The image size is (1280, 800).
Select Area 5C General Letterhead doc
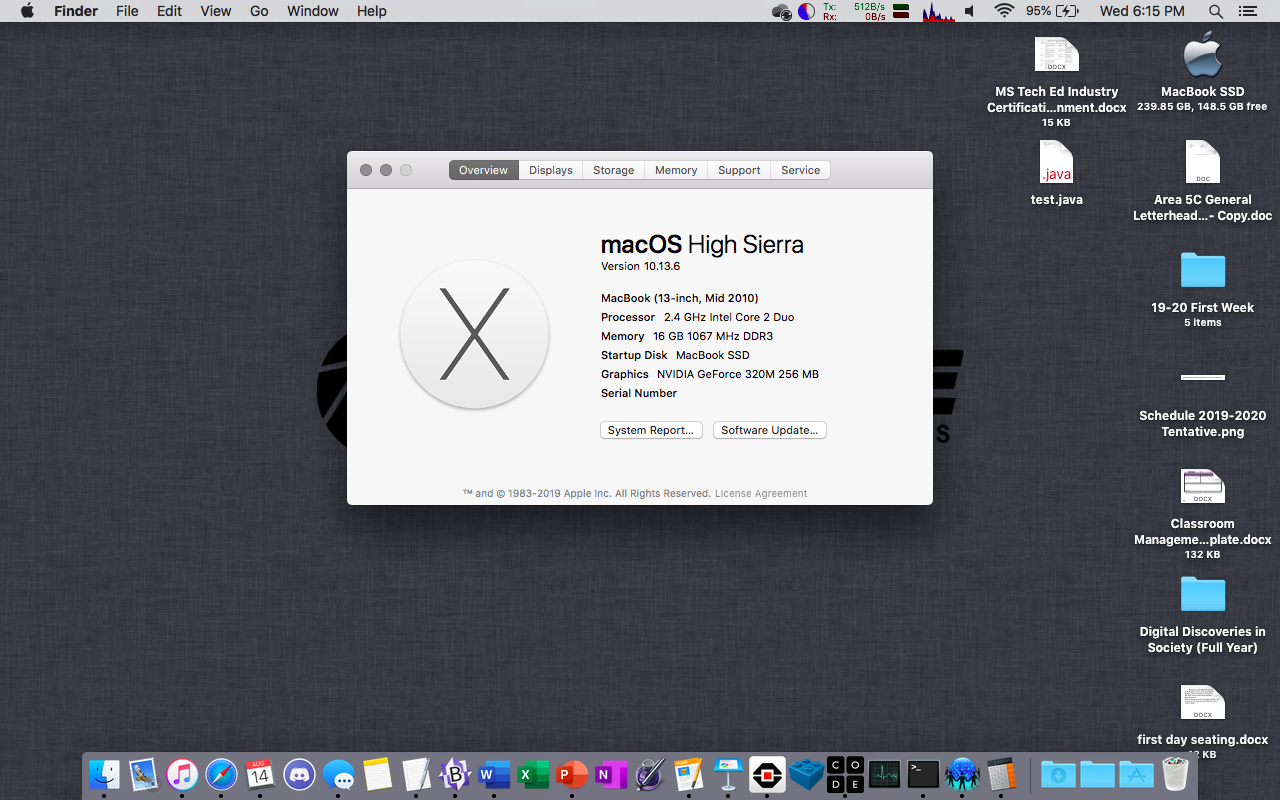tap(1203, 181)
